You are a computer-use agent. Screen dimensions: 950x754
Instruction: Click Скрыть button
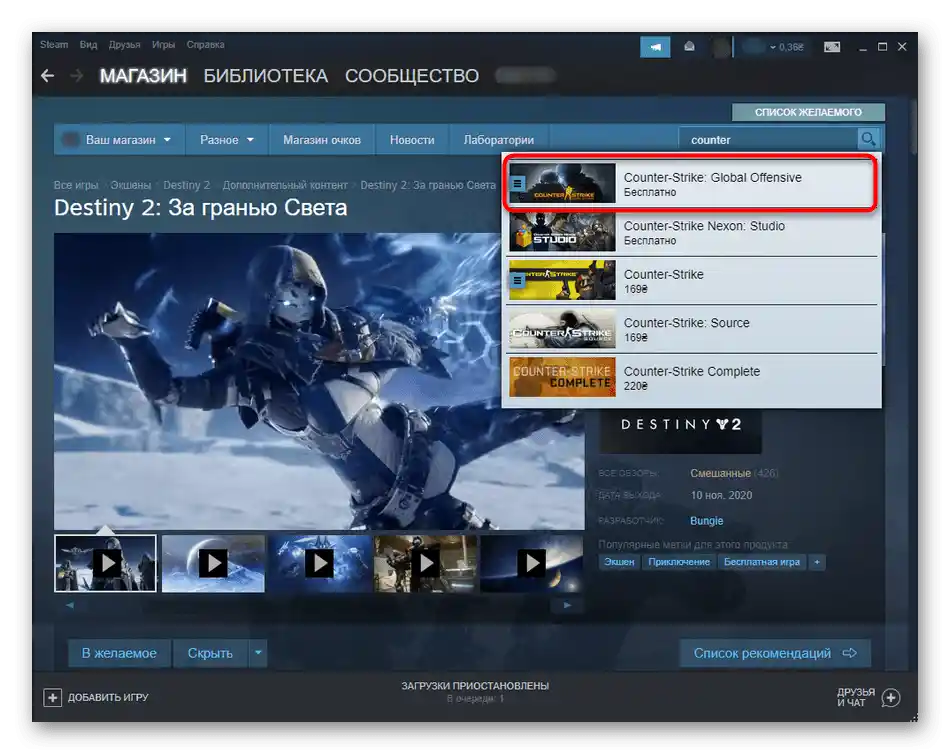point(210,653)
